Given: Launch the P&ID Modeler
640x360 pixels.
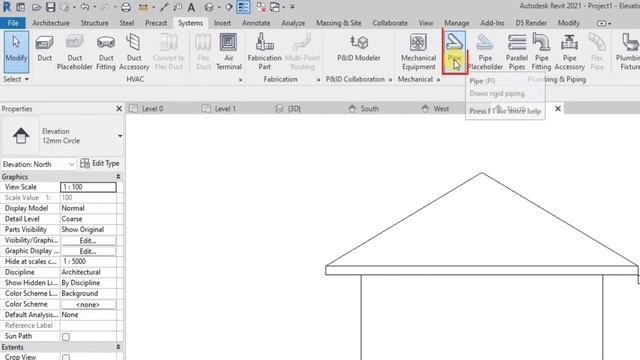Looking at the screenshot, I should pyautogui.click(x=358, y=48).
